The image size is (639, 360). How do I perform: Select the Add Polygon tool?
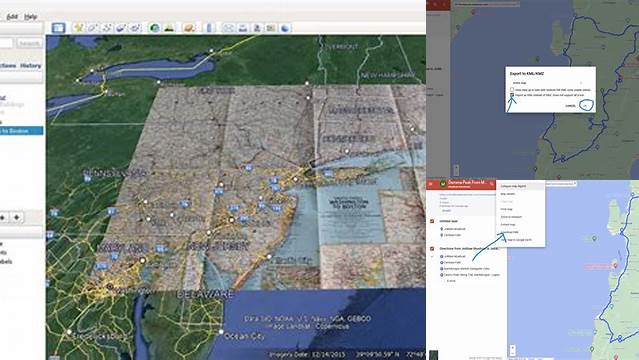tap(92, 28)
